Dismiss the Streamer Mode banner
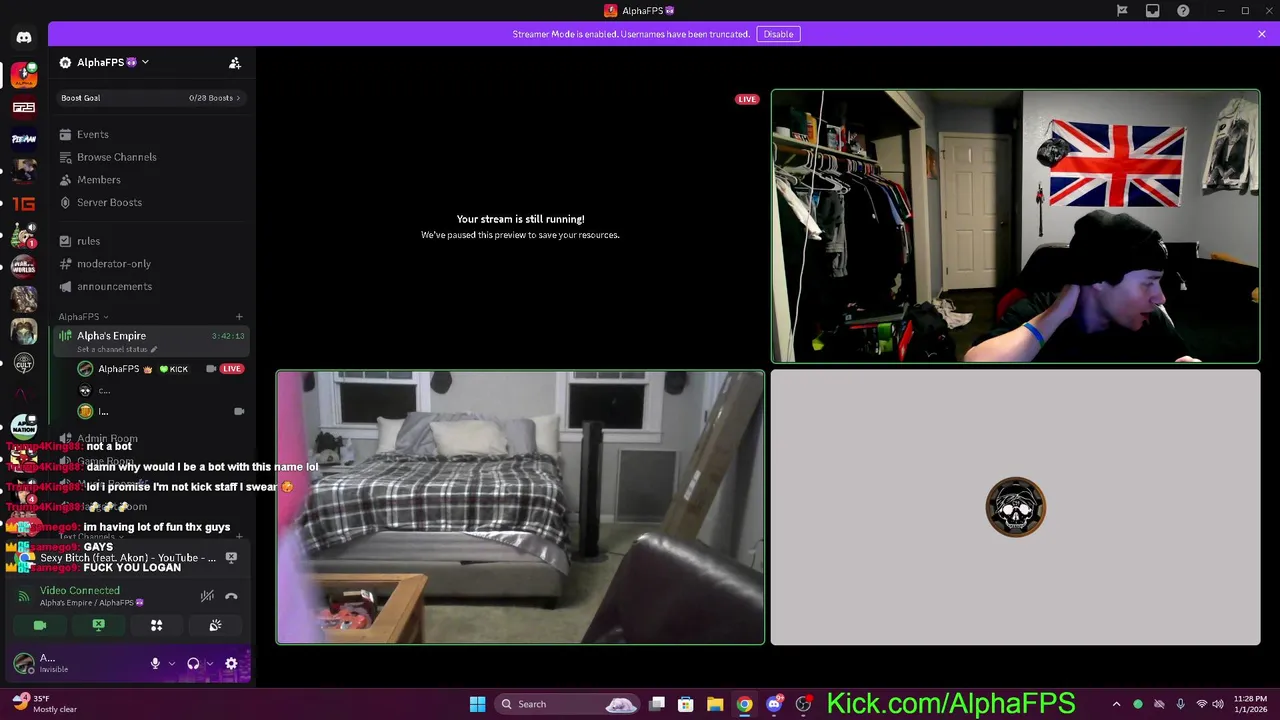 pyautogui.click(x=1262, y=34)
